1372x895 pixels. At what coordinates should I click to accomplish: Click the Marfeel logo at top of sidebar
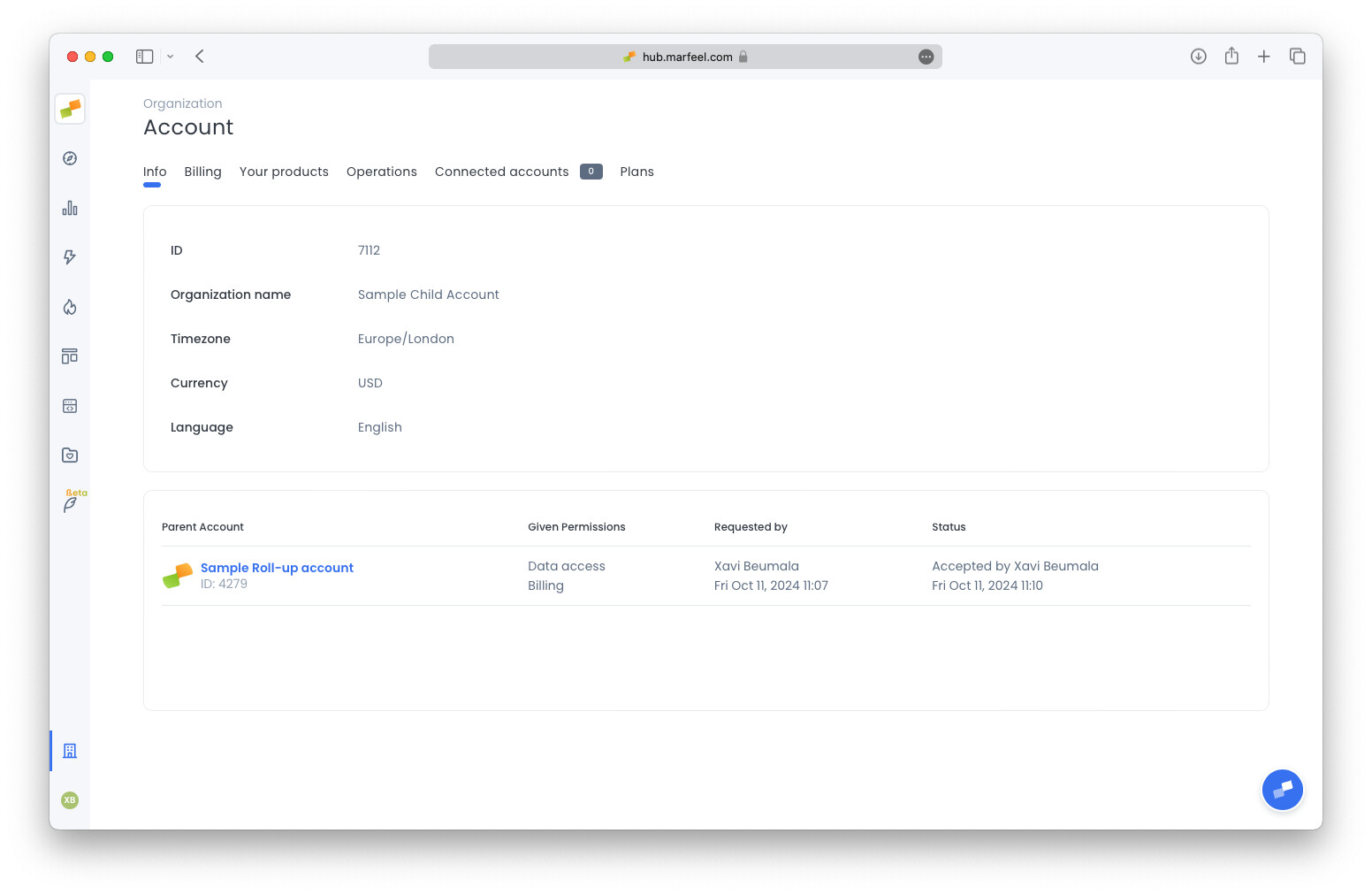coord(70,109)
